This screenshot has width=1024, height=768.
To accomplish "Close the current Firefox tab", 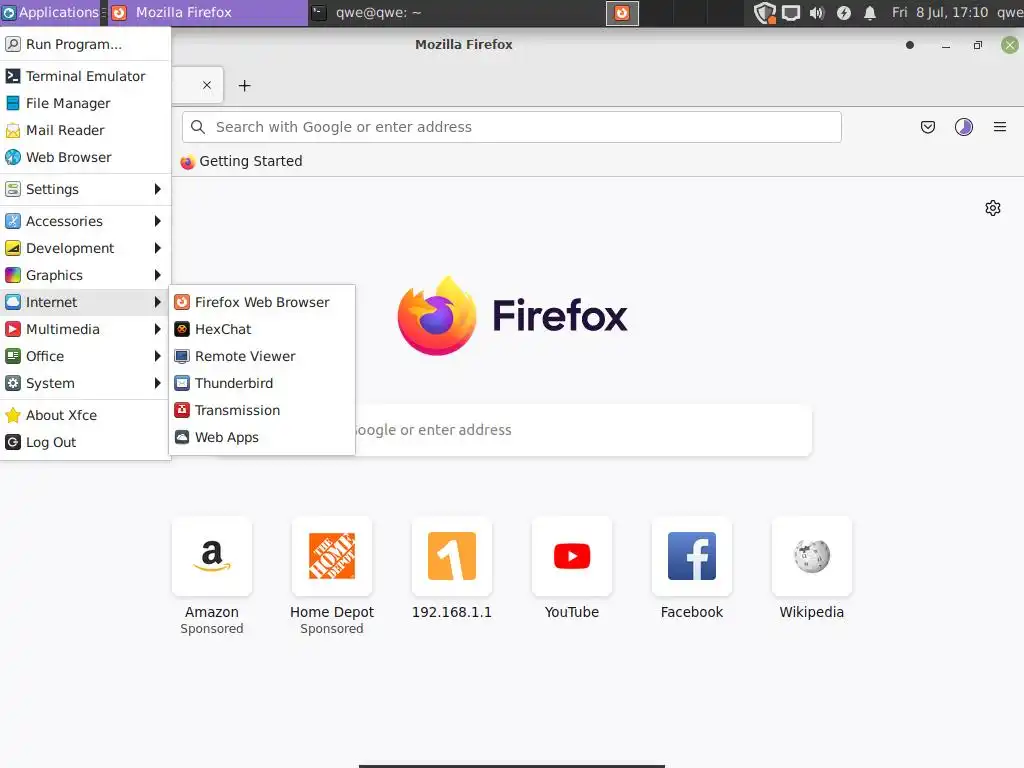I will pyautogui.click(x=207, y=85).
